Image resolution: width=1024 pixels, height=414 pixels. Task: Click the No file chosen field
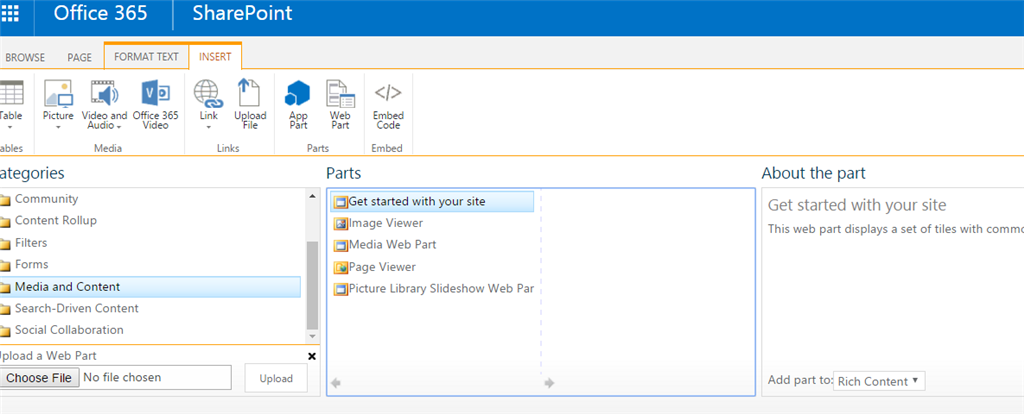coord(123,377)
